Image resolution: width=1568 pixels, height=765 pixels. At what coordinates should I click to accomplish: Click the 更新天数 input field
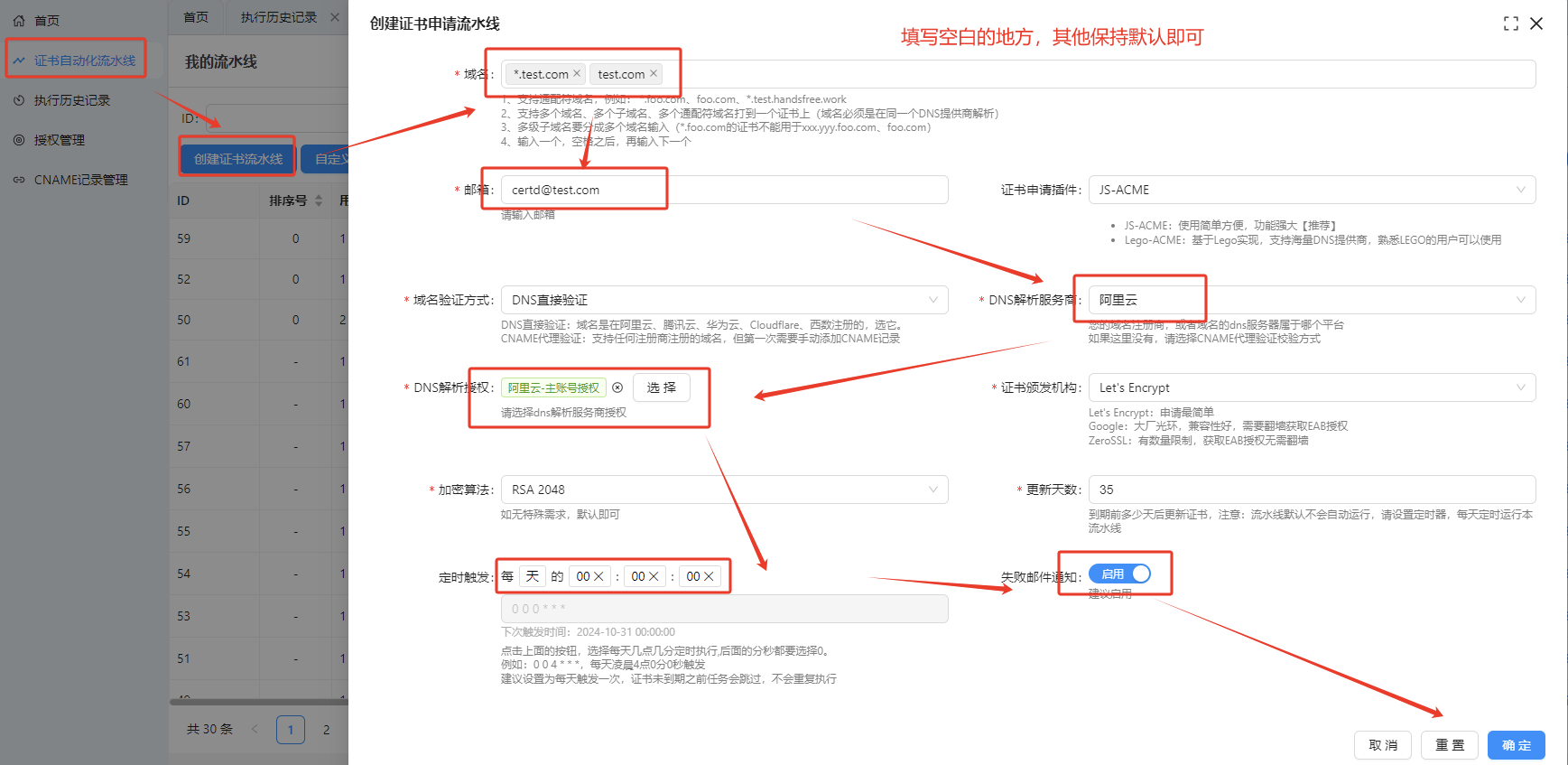tap(1311, 490)
